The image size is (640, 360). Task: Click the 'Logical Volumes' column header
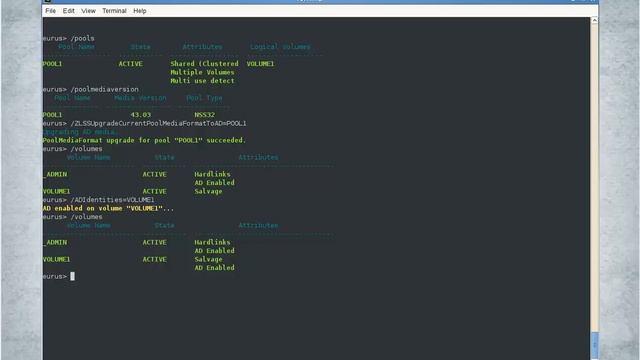280,47
